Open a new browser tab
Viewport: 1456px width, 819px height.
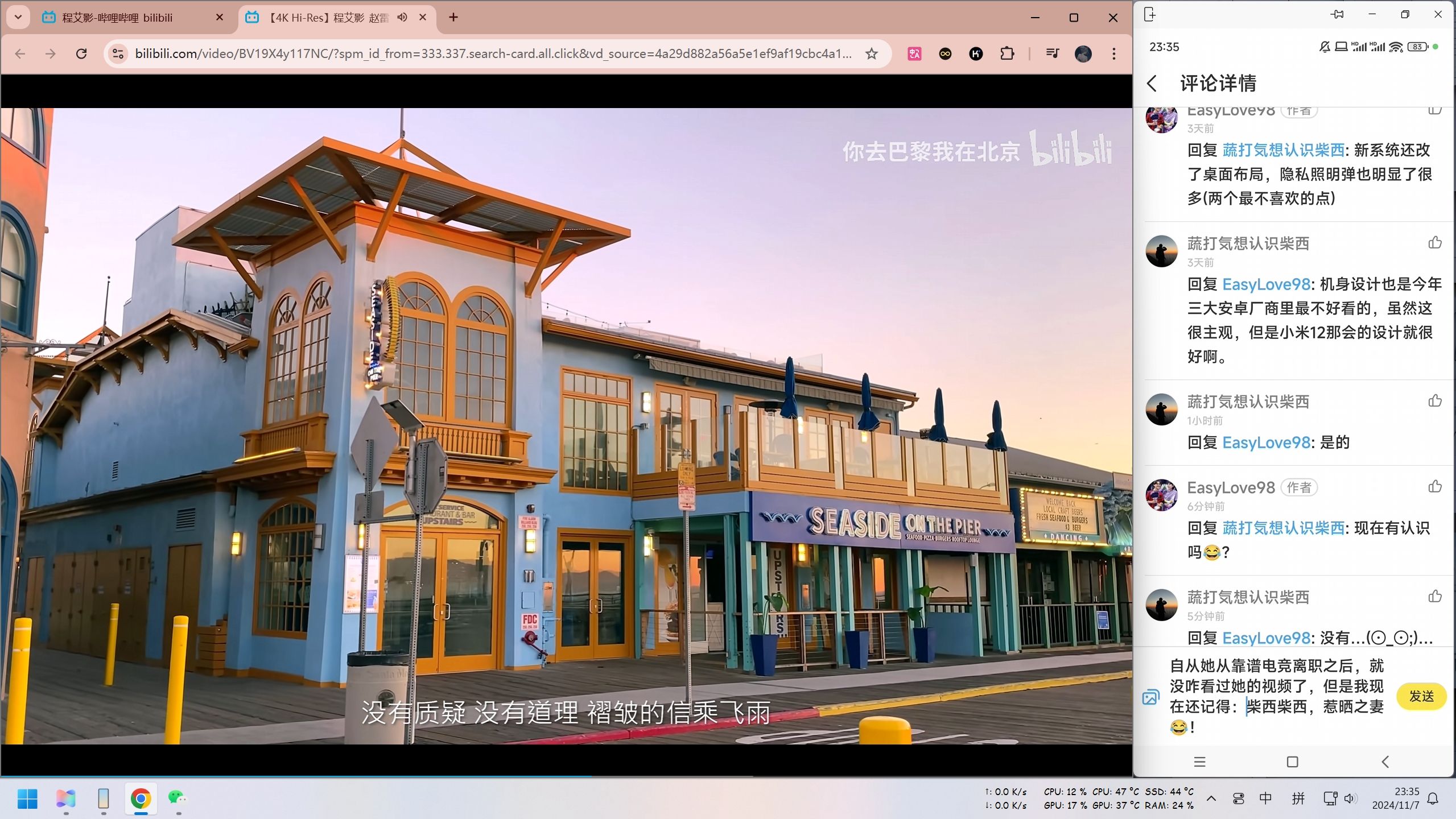(x=453, y=17)
